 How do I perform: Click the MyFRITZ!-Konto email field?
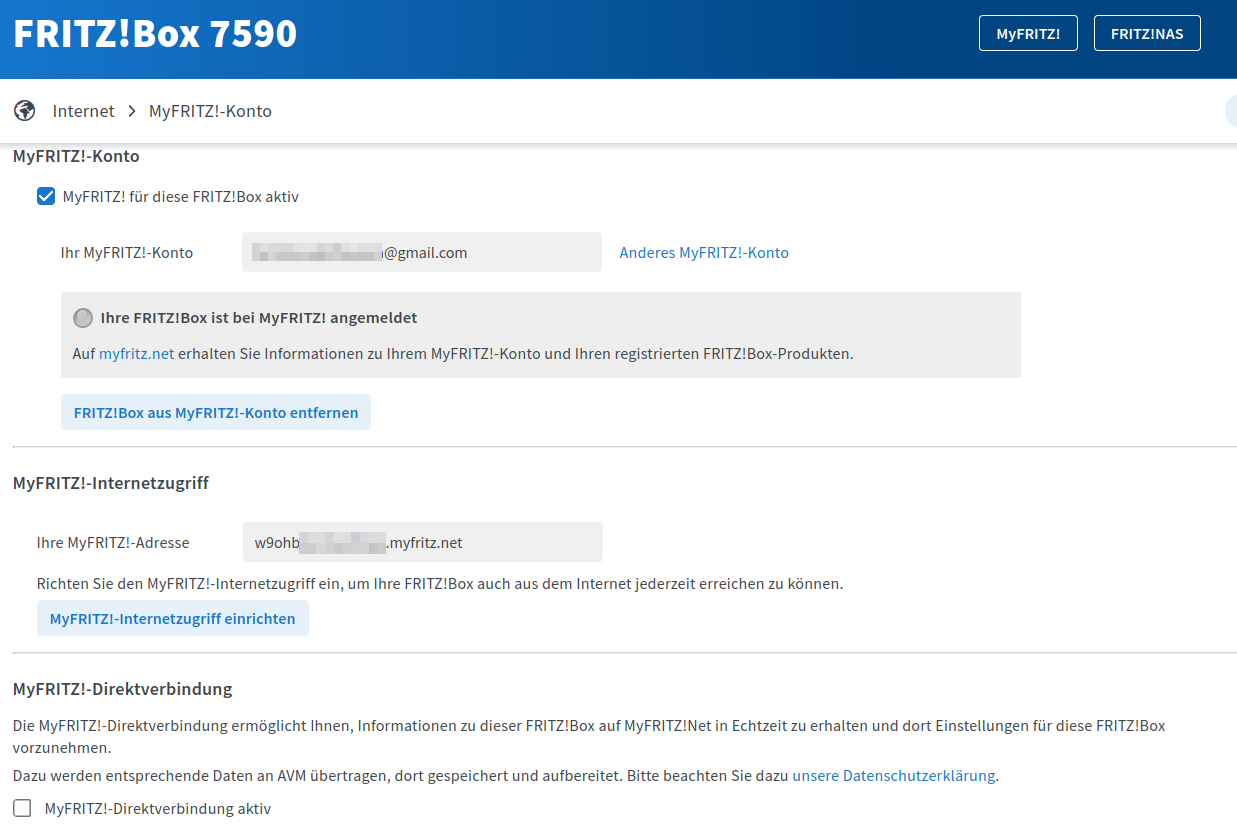tap(422, 252)
